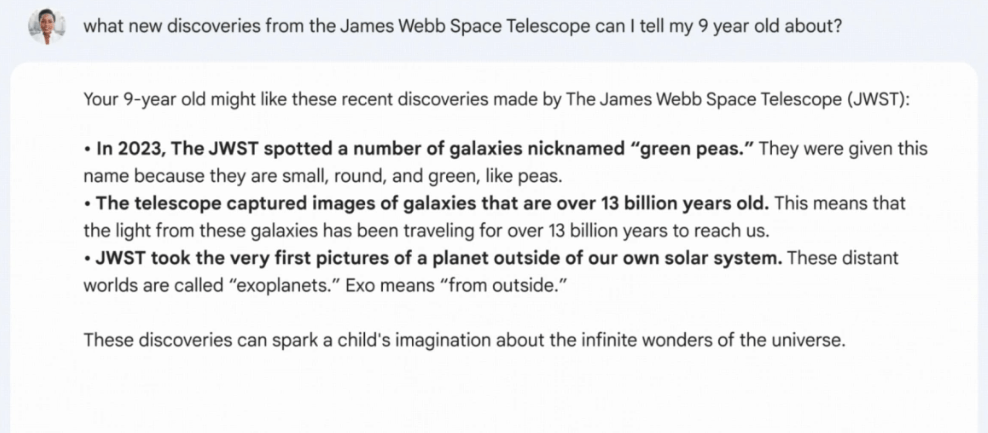Click the quoted phrase "green peas."
Viewport: 988px width, 433px height.
[691, 149]
